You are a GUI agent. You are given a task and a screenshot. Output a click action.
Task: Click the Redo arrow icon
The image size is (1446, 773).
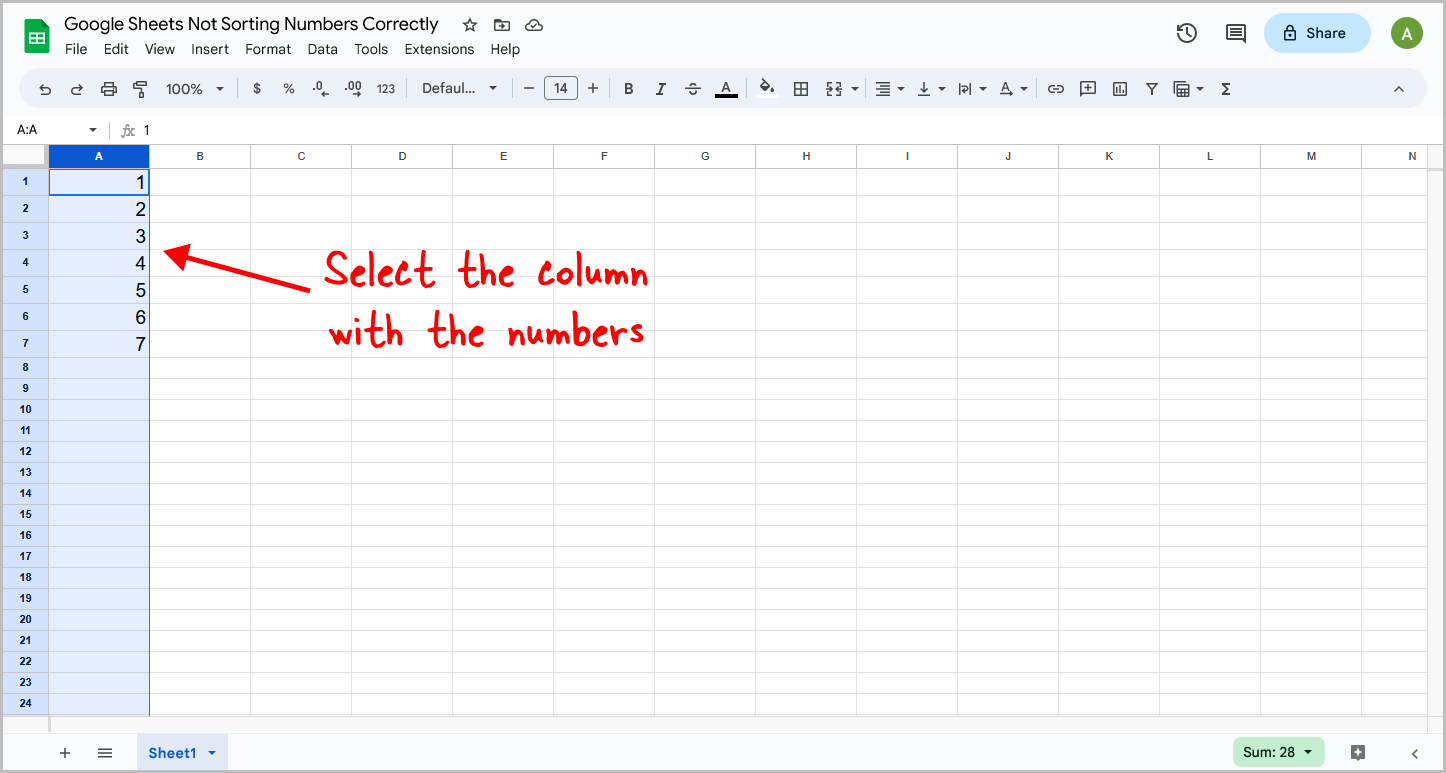coord(77,89)
